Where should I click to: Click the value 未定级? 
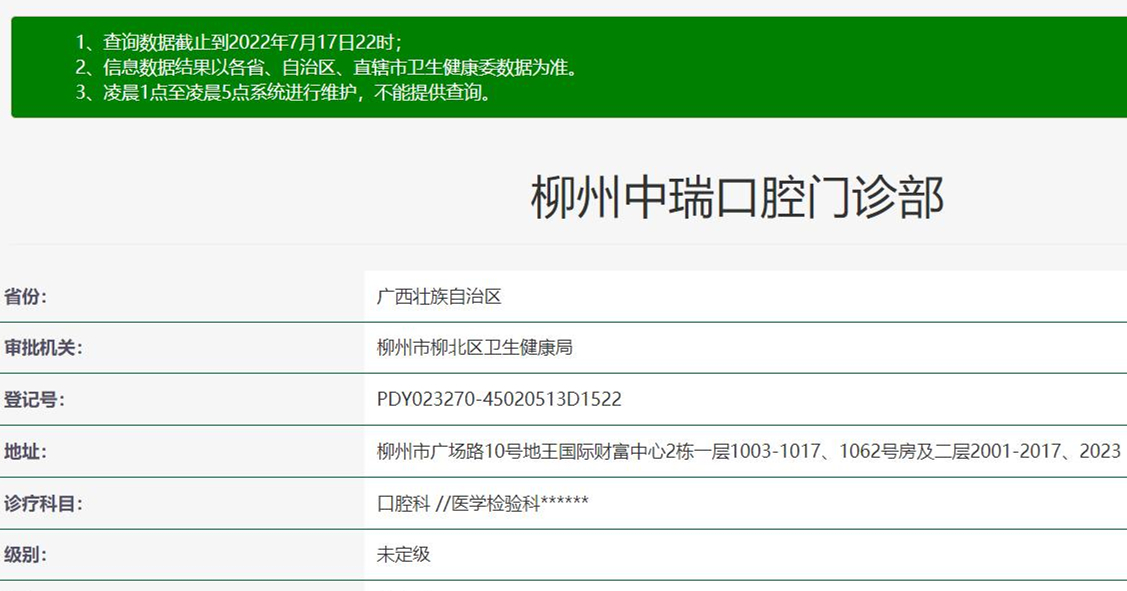[x=403, y=554]
